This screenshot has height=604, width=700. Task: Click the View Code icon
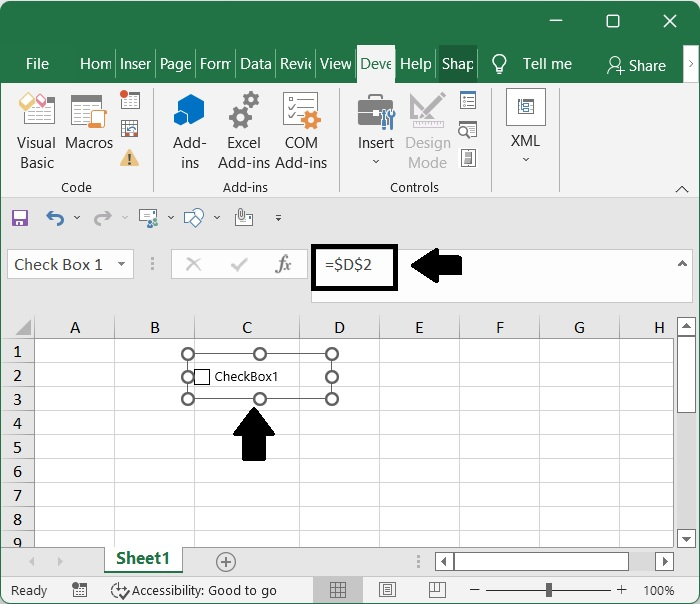[468, 130]
